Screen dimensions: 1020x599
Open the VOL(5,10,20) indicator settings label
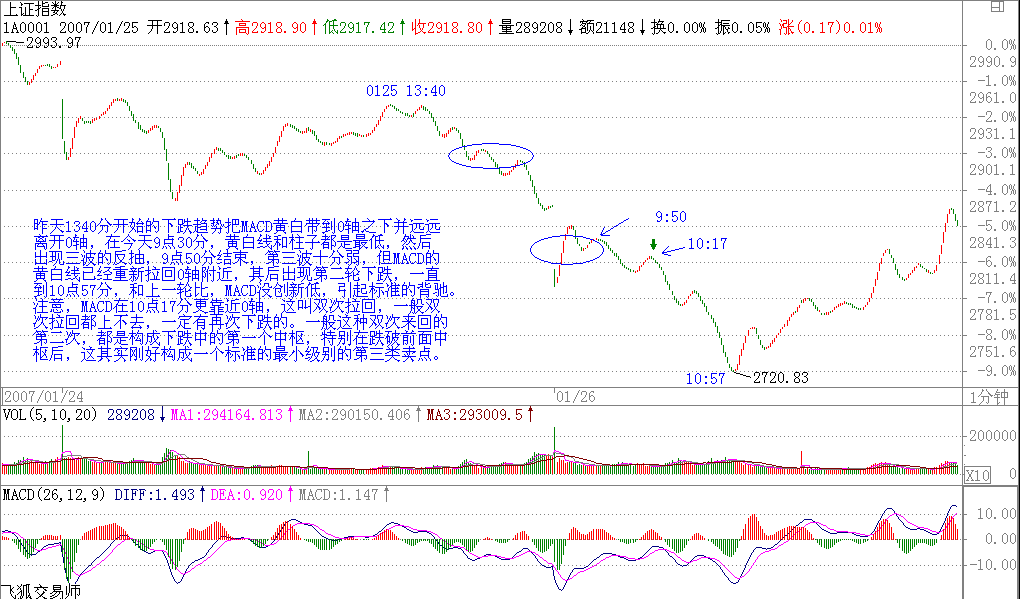tap(51, 414)
